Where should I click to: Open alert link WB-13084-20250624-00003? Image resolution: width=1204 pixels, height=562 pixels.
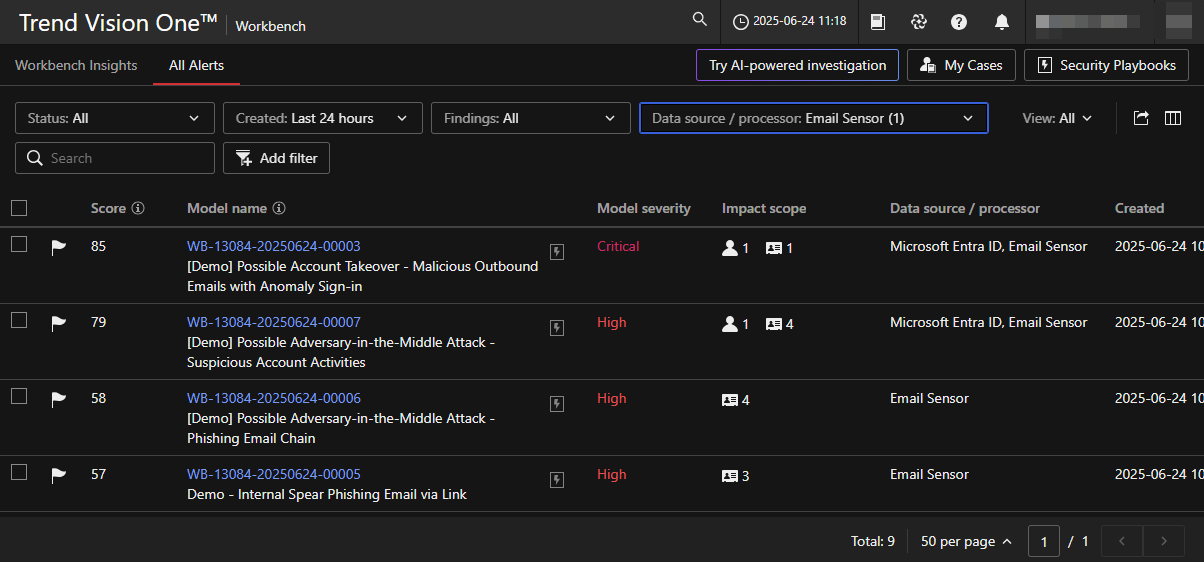pyautogui.click(x=273, y=246)
